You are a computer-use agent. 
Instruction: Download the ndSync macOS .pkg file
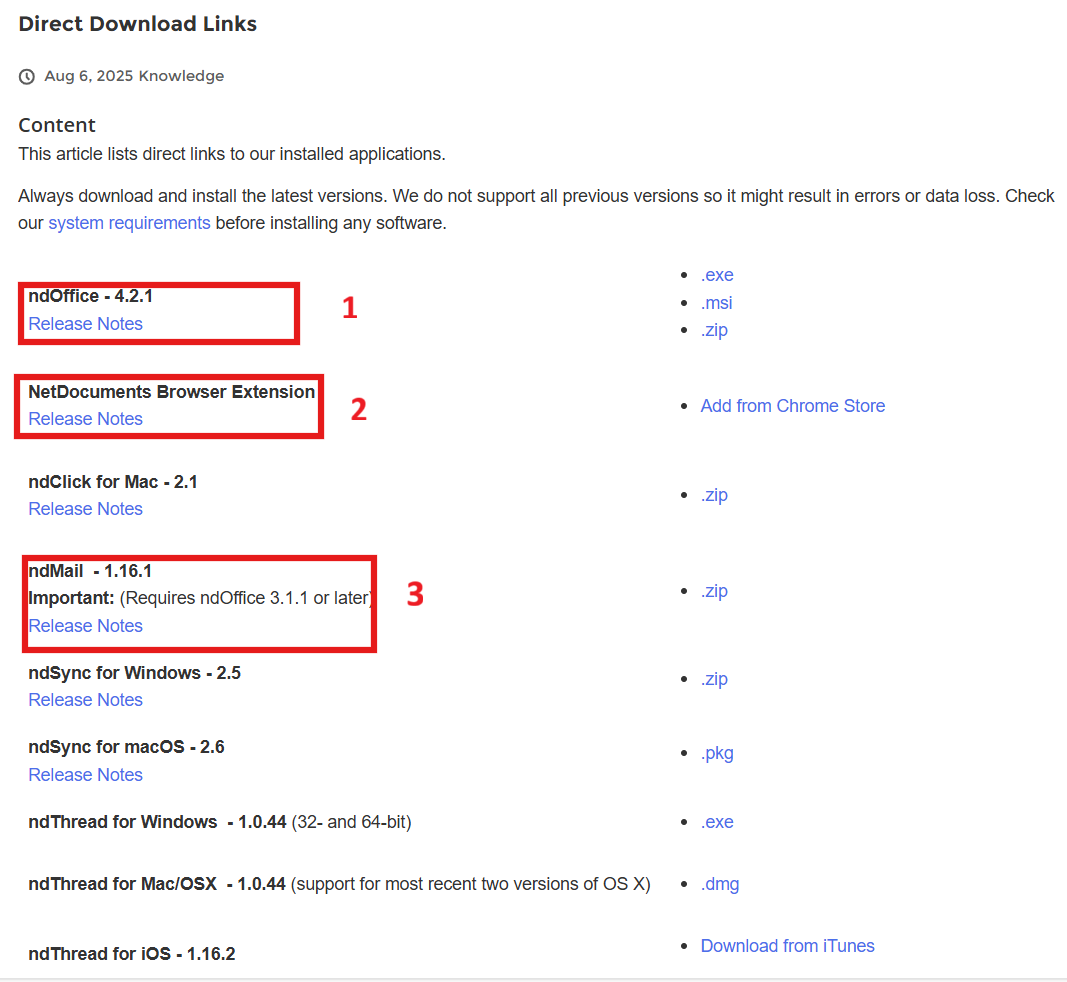(x=717, y=753)
